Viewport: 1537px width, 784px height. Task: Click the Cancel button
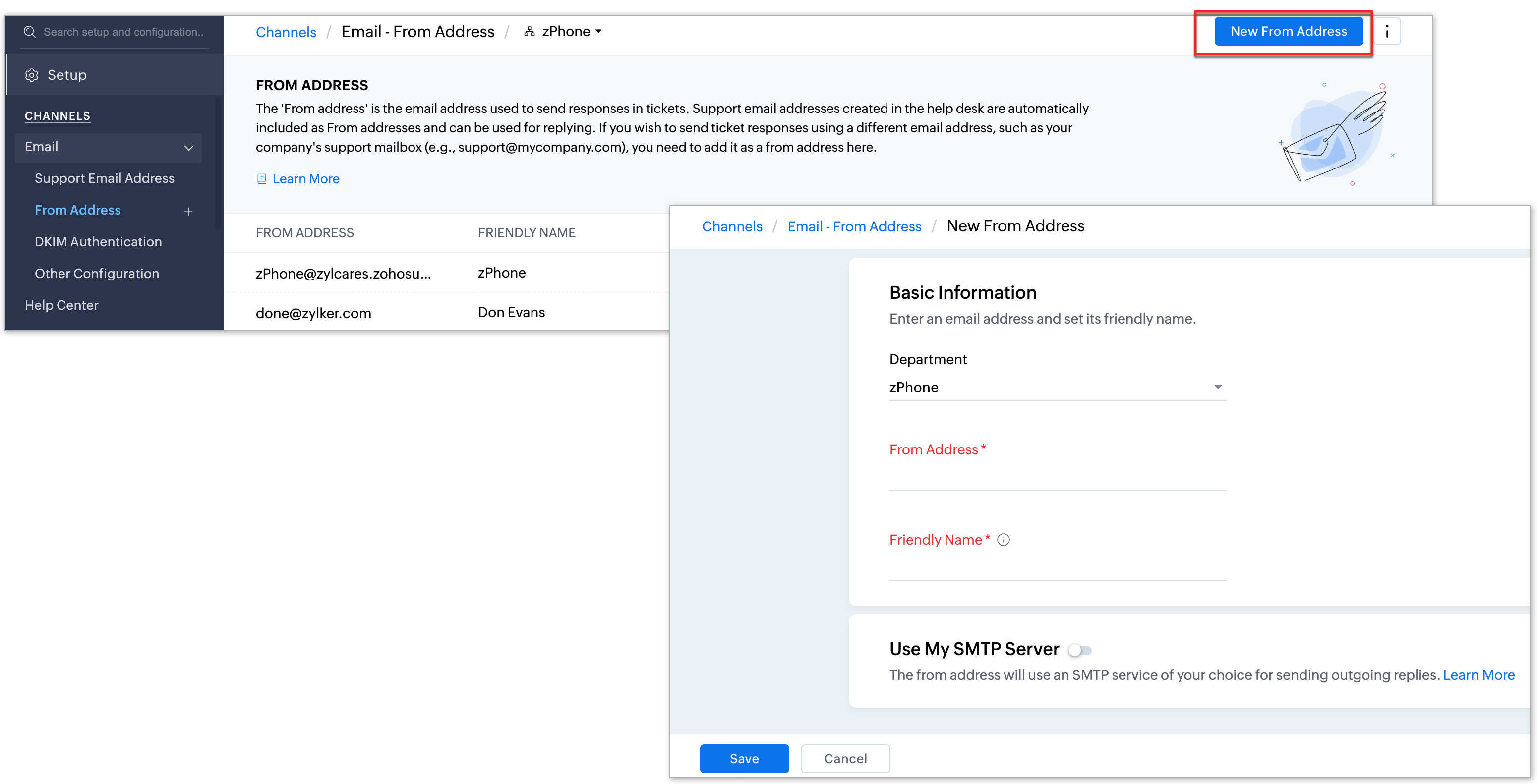pyautogui.click(x=845, y=758)
